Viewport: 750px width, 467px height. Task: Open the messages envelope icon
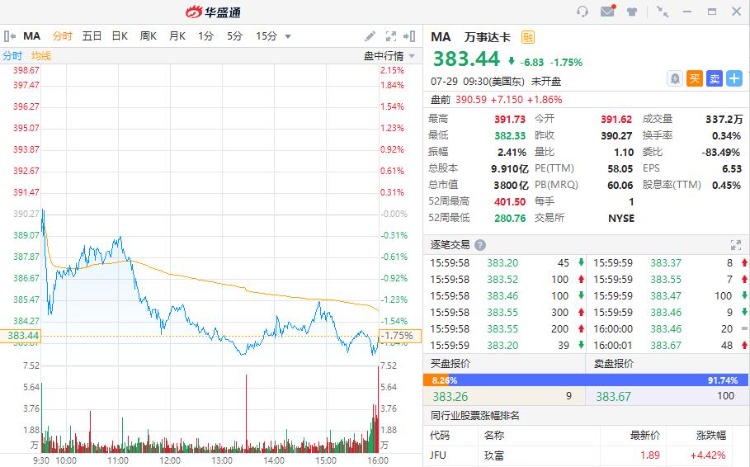click(x=608, y=12)
